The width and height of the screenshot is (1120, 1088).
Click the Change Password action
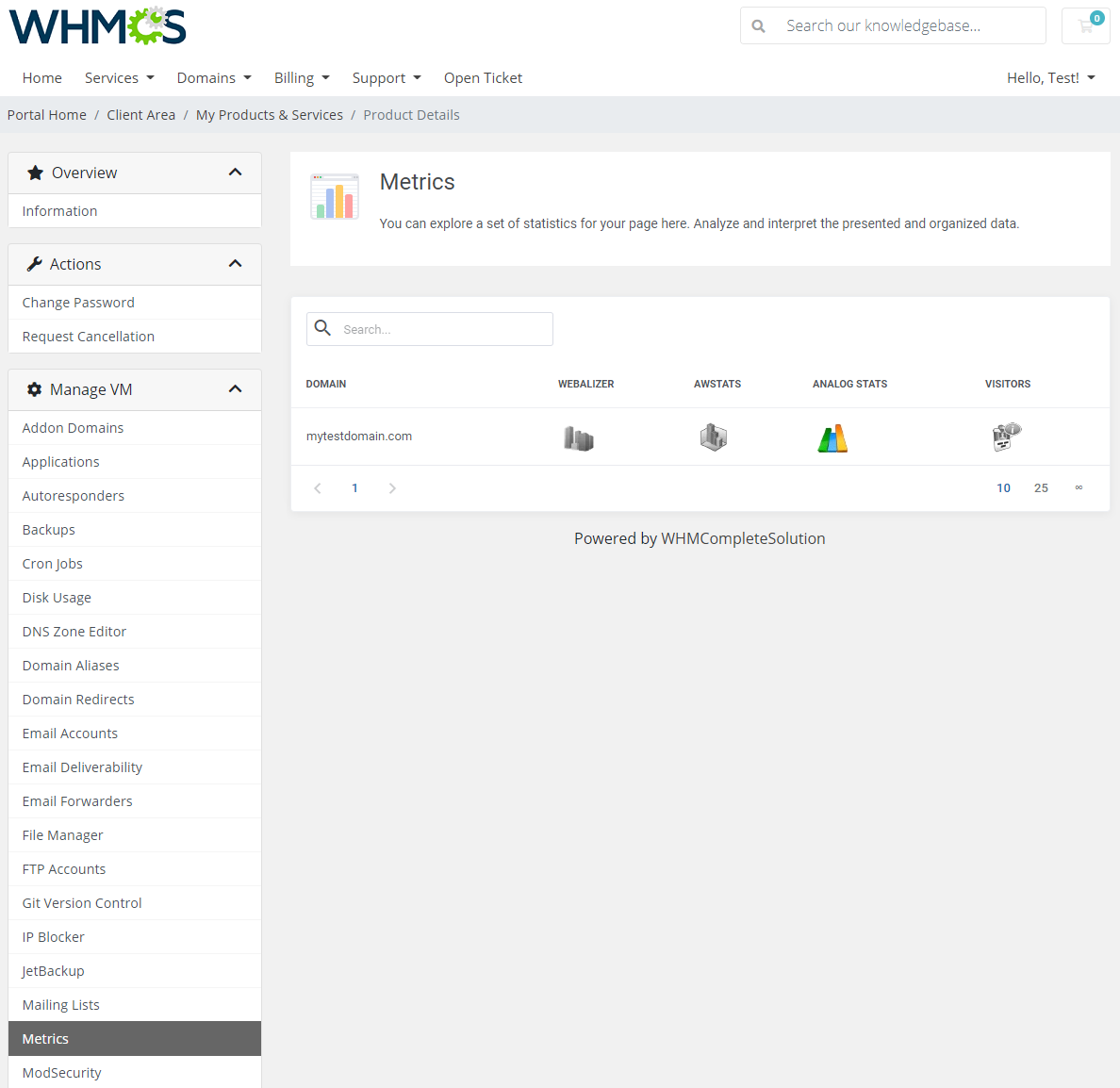coord(78,302)
